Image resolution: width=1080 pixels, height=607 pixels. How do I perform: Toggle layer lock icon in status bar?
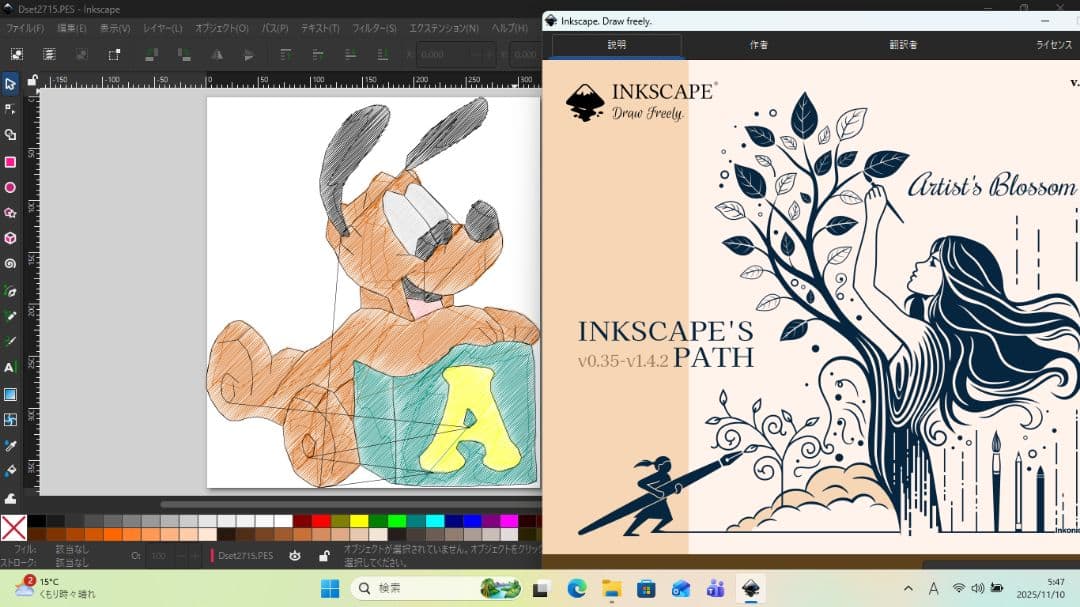click(x=324, y=555)
